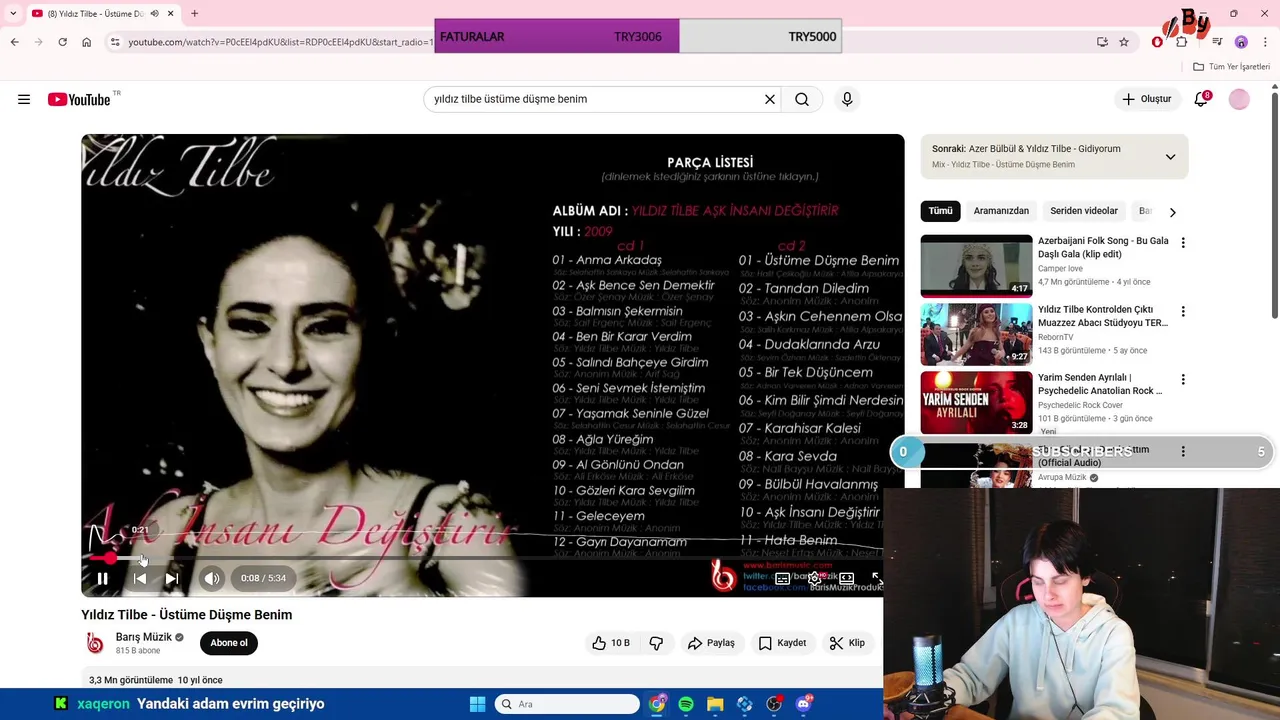Open the Windows Start menu
This screenshot has width=1280, height=720.
477,704
